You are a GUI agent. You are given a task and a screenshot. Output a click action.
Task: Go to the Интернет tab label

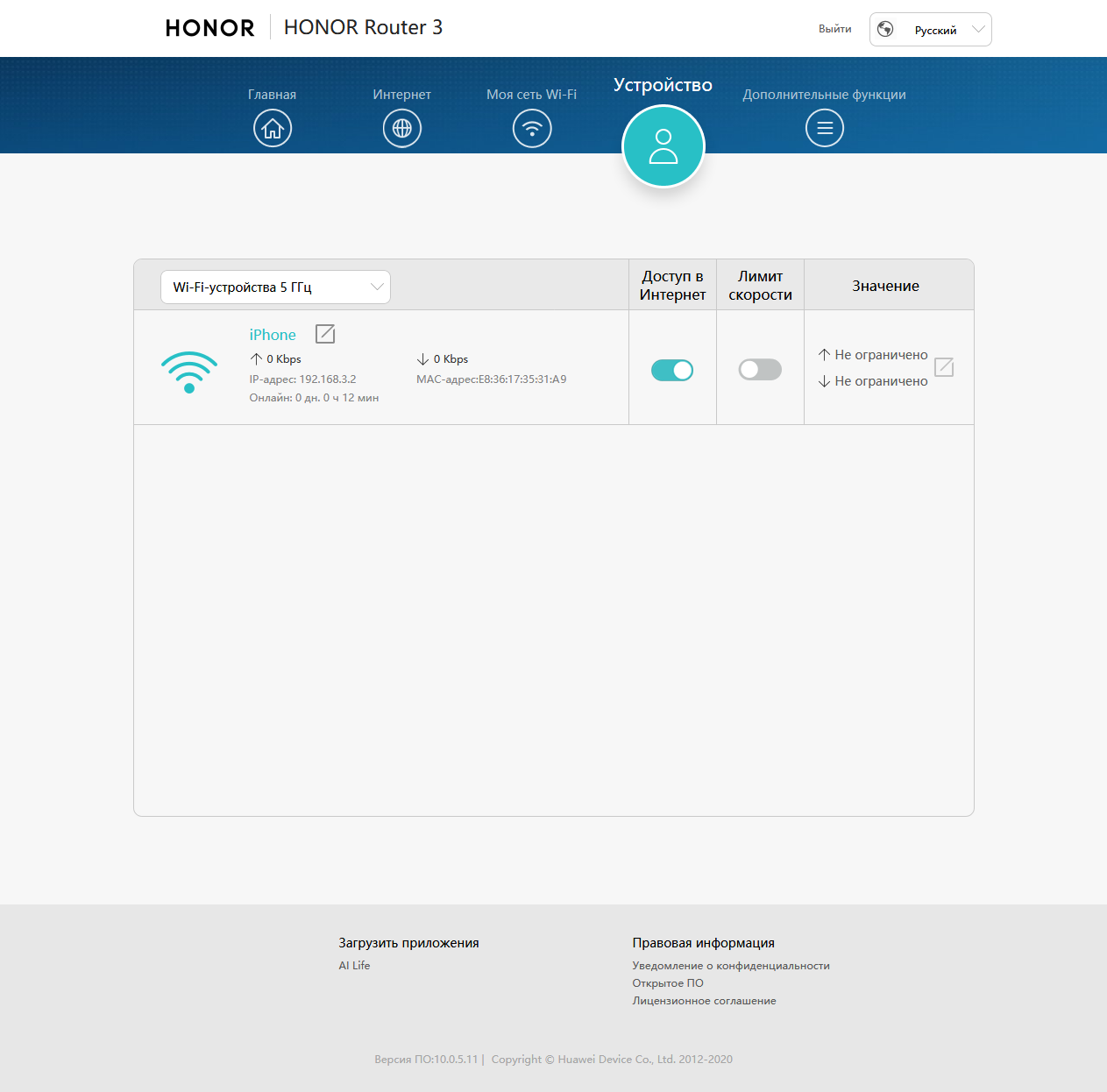402,95
